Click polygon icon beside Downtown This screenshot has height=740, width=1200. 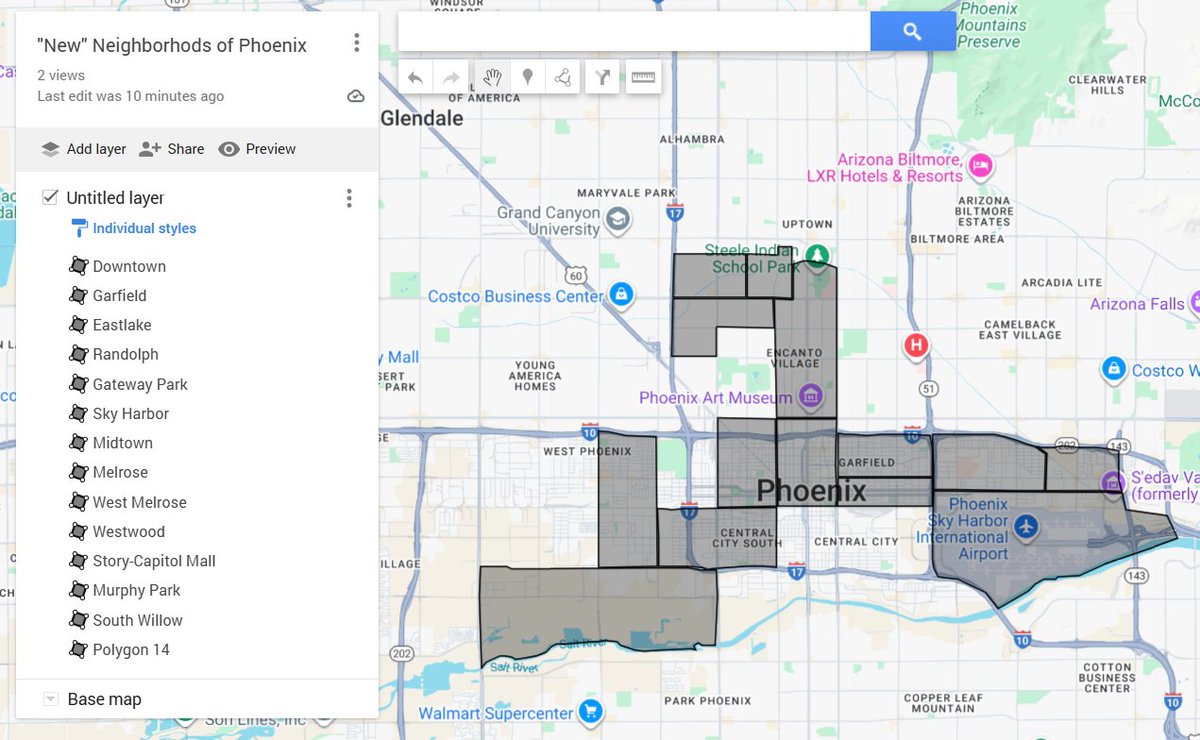click(x=79, y=266)
